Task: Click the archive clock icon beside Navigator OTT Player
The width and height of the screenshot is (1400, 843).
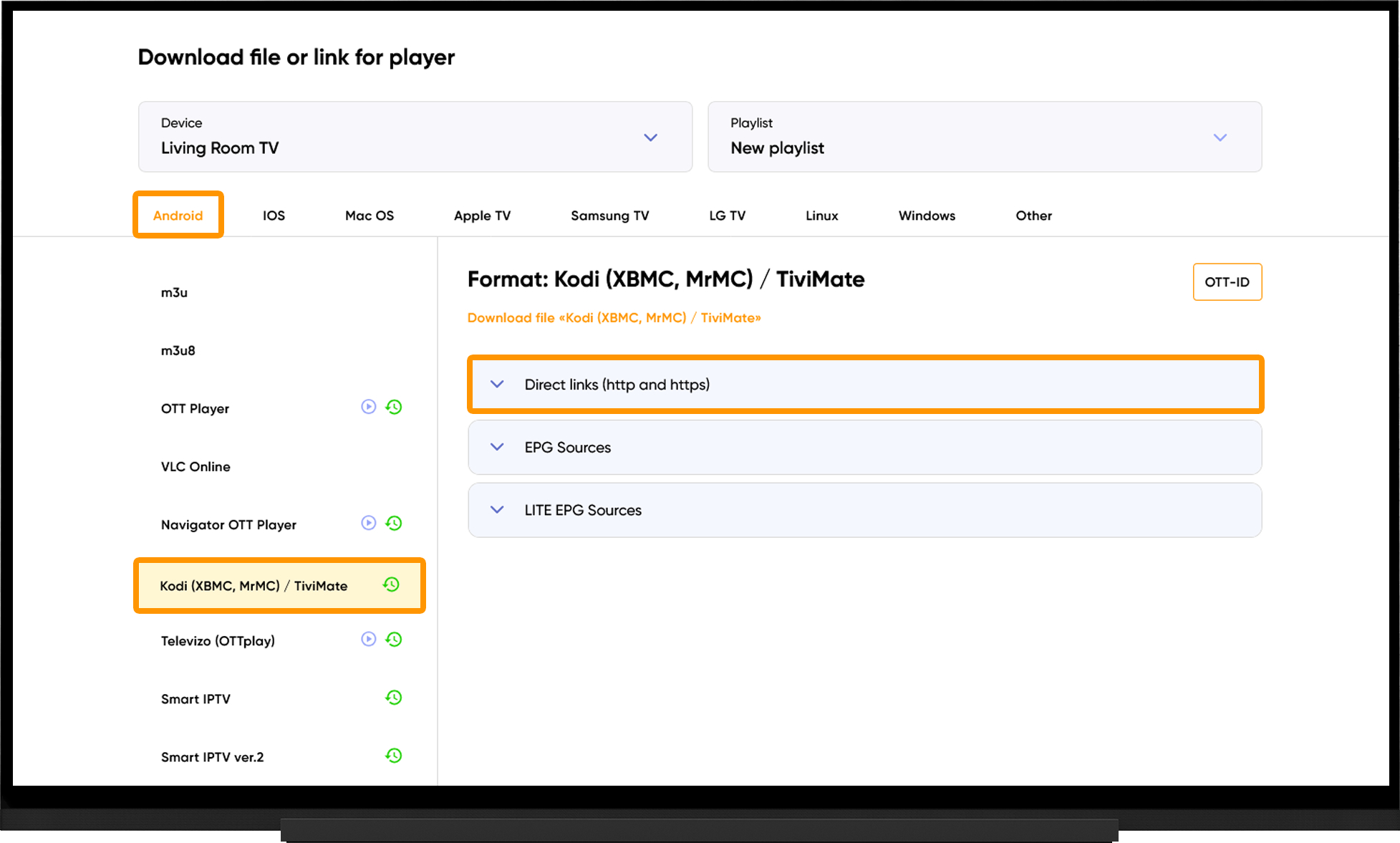Action: [394, 523]
